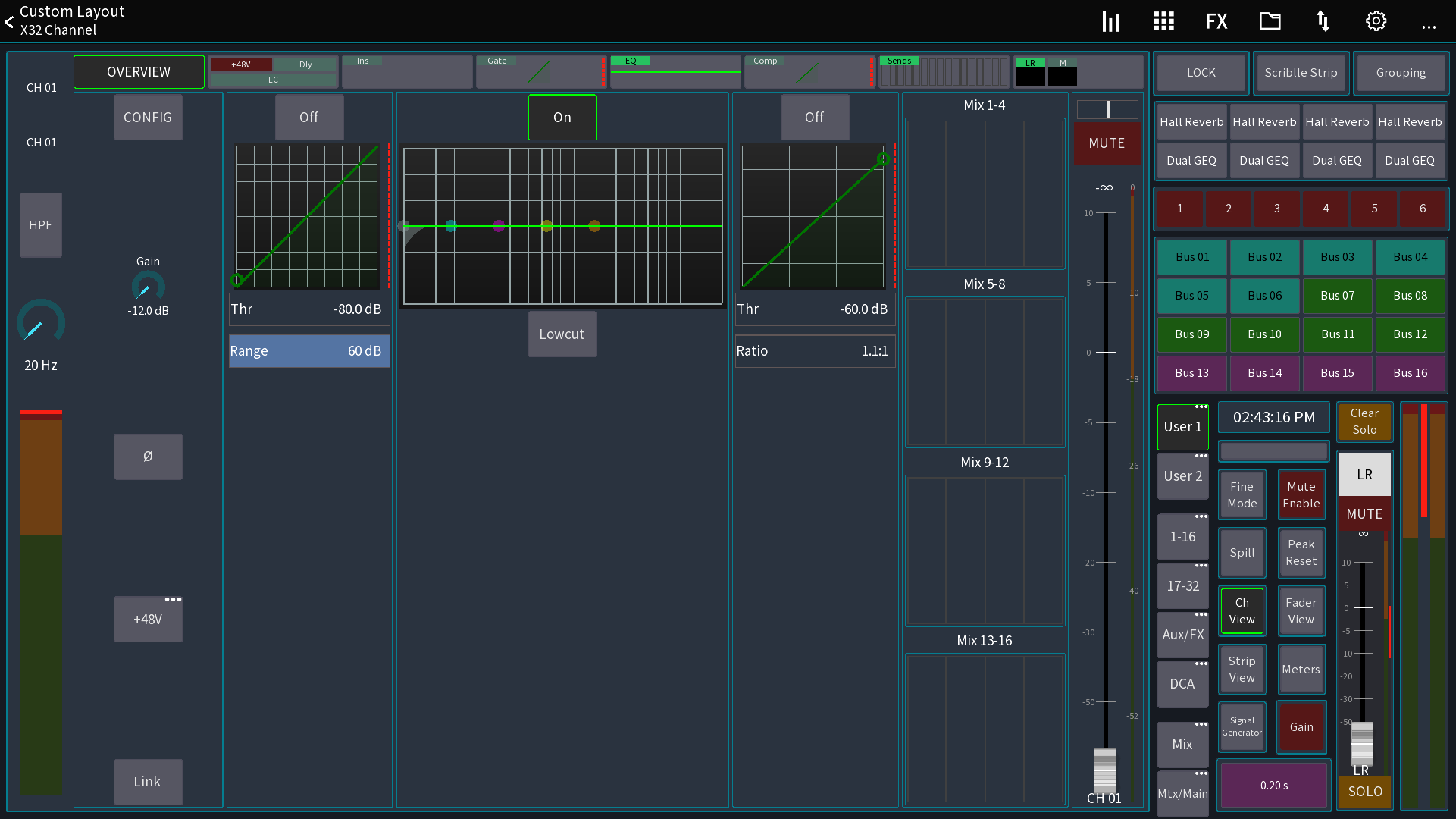Open the three-dot overflow menu at top right
This screenshot has height=819, width=1456.
point(1429,27)
